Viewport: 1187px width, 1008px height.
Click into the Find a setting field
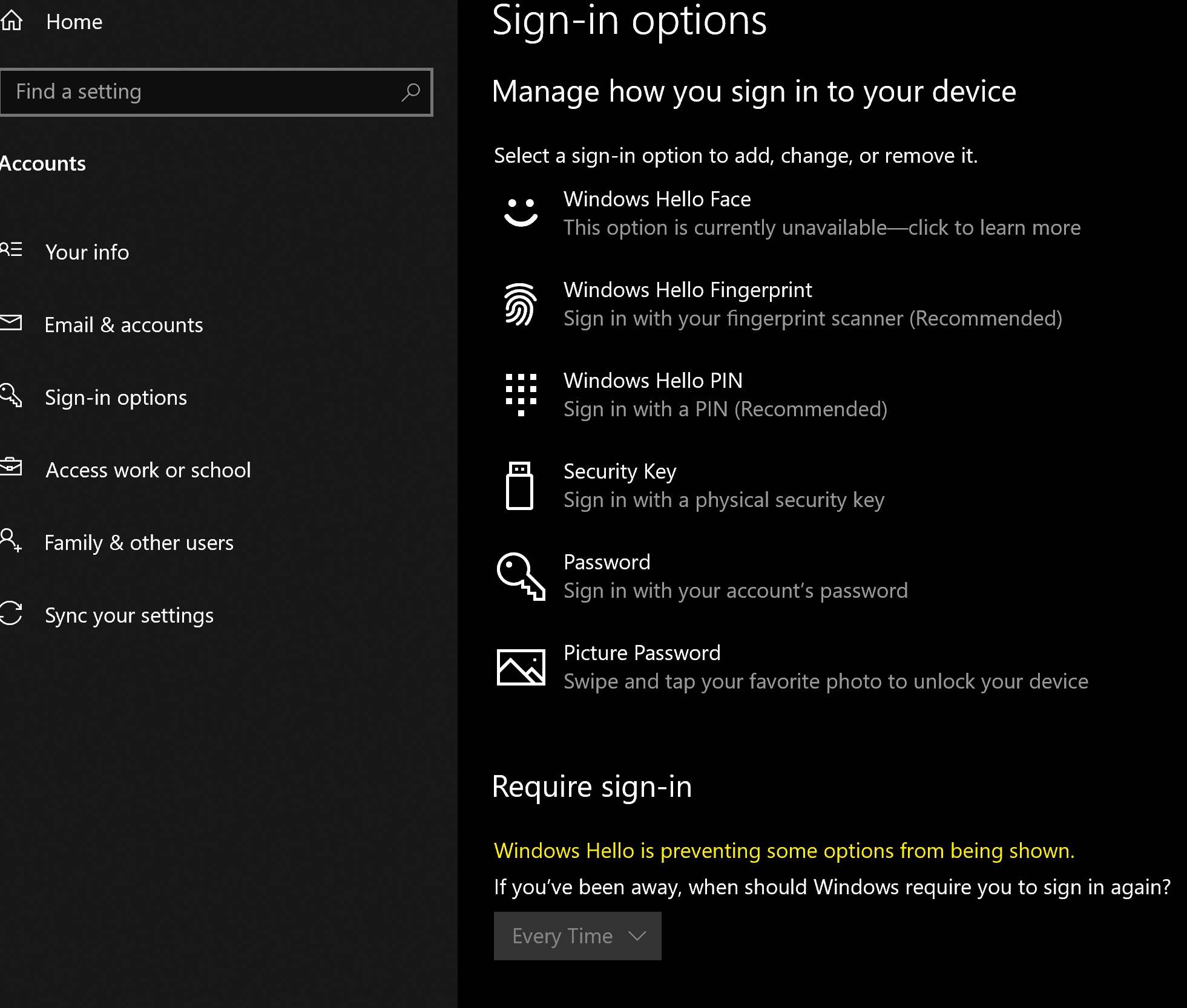216,92
